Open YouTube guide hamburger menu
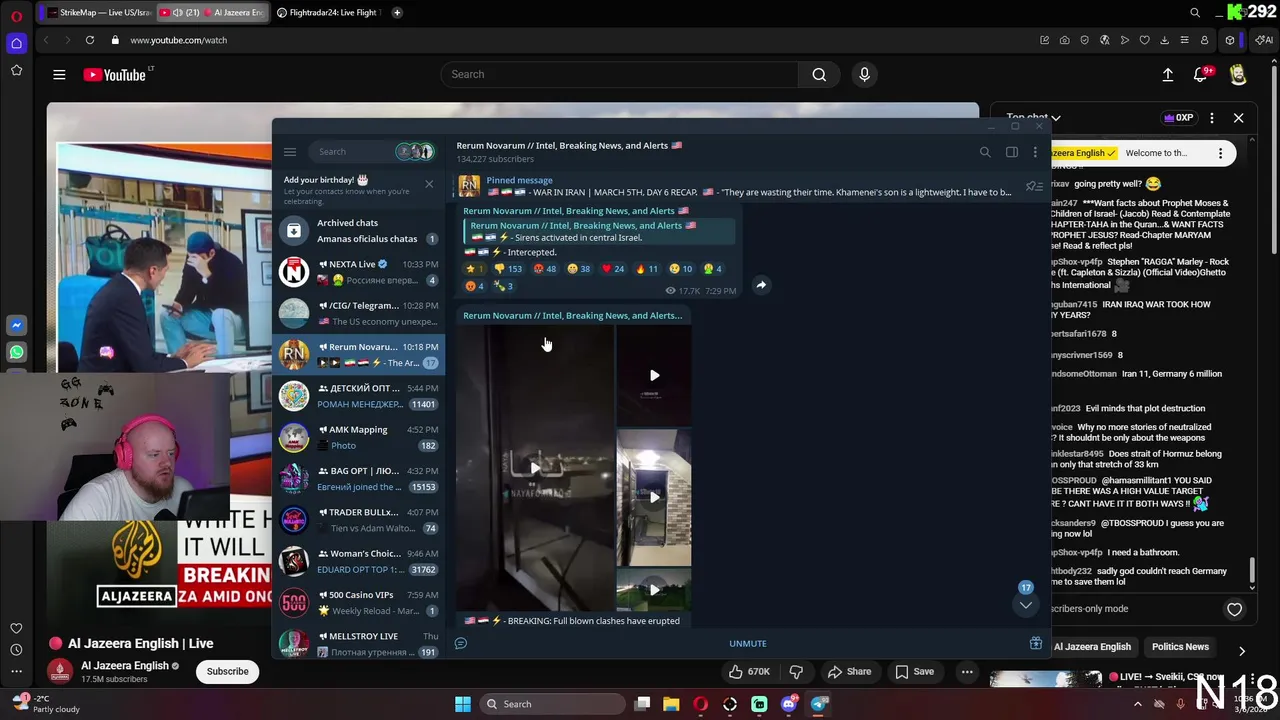Image resolution: width=1280 pixels, height=720 pixels. click(59, 74)
